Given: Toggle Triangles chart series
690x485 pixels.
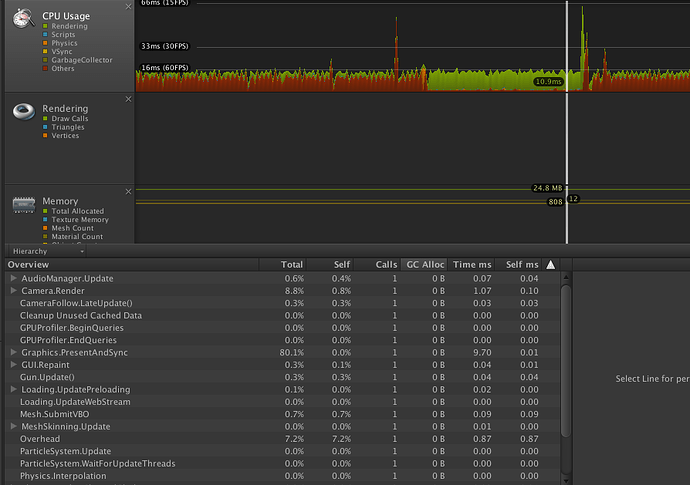Looking at the screenshot, I should click(x=45, y=127).
